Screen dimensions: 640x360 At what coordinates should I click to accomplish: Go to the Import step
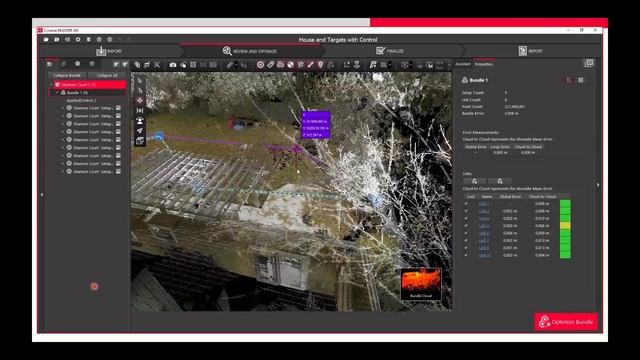point(109,51)
